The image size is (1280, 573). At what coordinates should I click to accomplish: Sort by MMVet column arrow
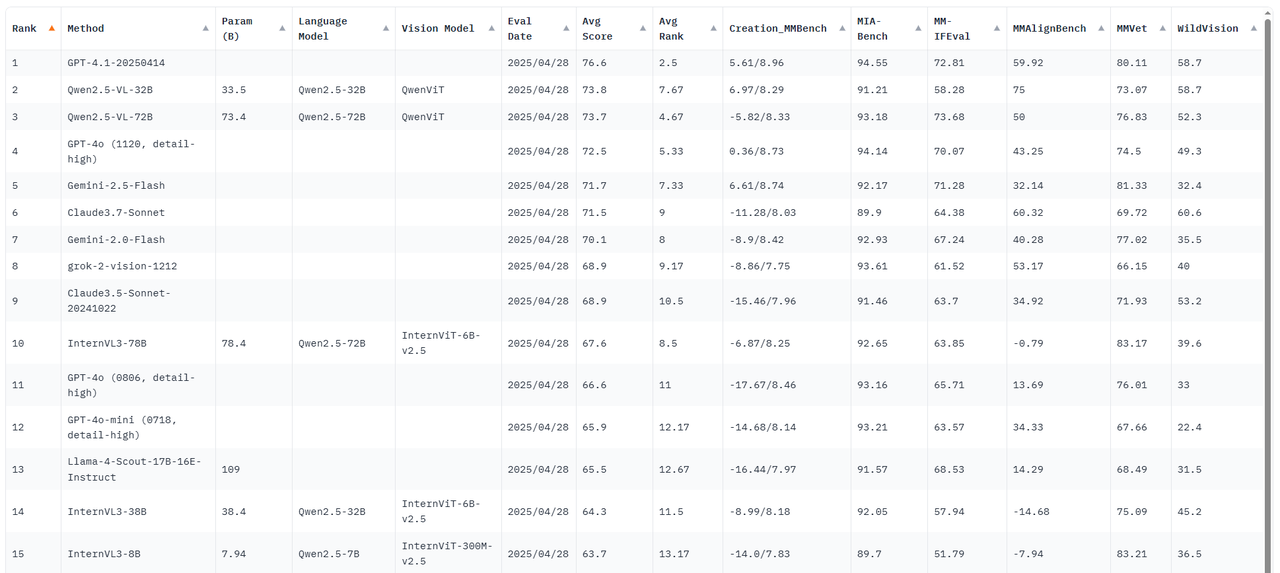click(1162, 28)
